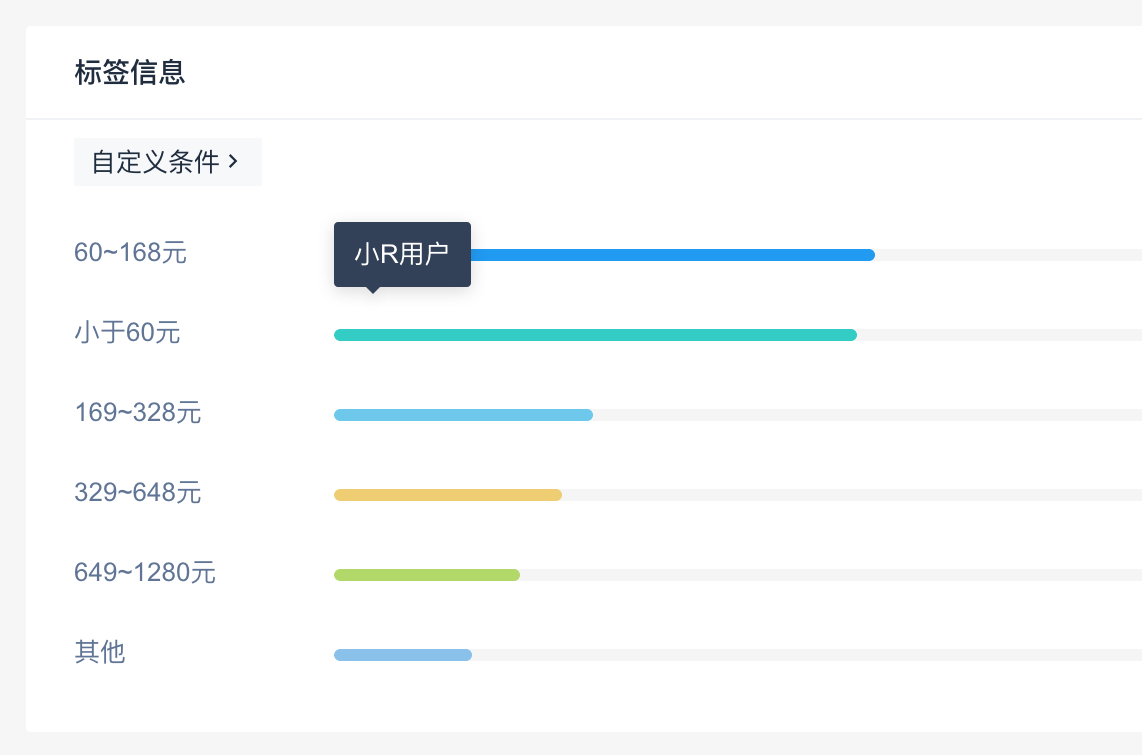The width and height of the screenshot is (1142, 755).
Task: Click the chevron arrow beside 自定义条件
Action: [234, 161]
